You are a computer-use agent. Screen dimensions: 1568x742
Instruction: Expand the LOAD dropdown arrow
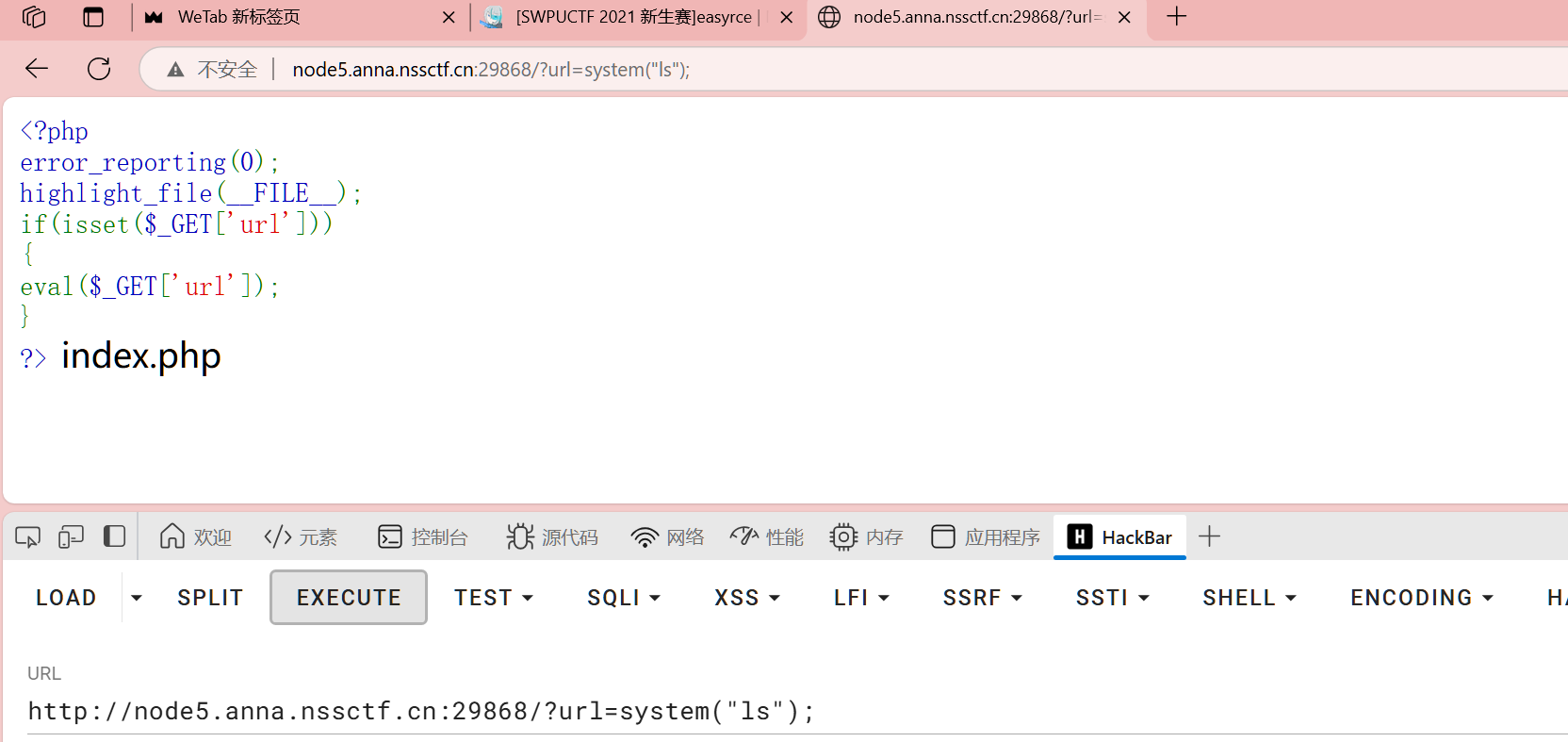pos(137,598)
